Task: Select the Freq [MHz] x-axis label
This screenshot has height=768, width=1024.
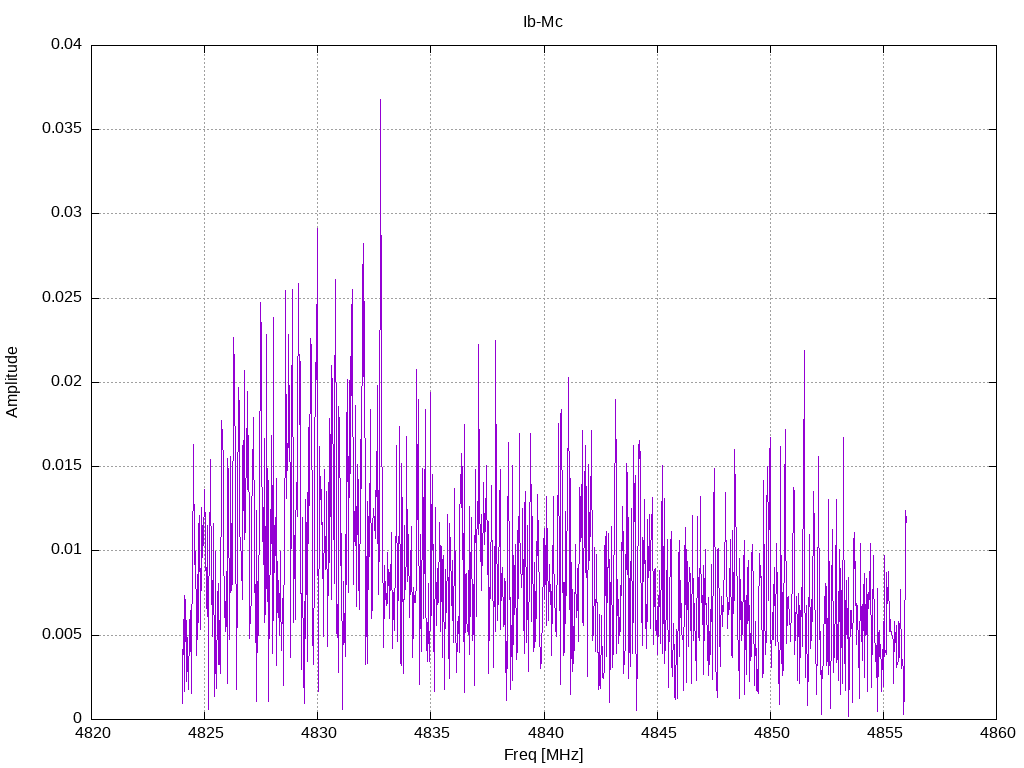Action: (x=543, y=755)
